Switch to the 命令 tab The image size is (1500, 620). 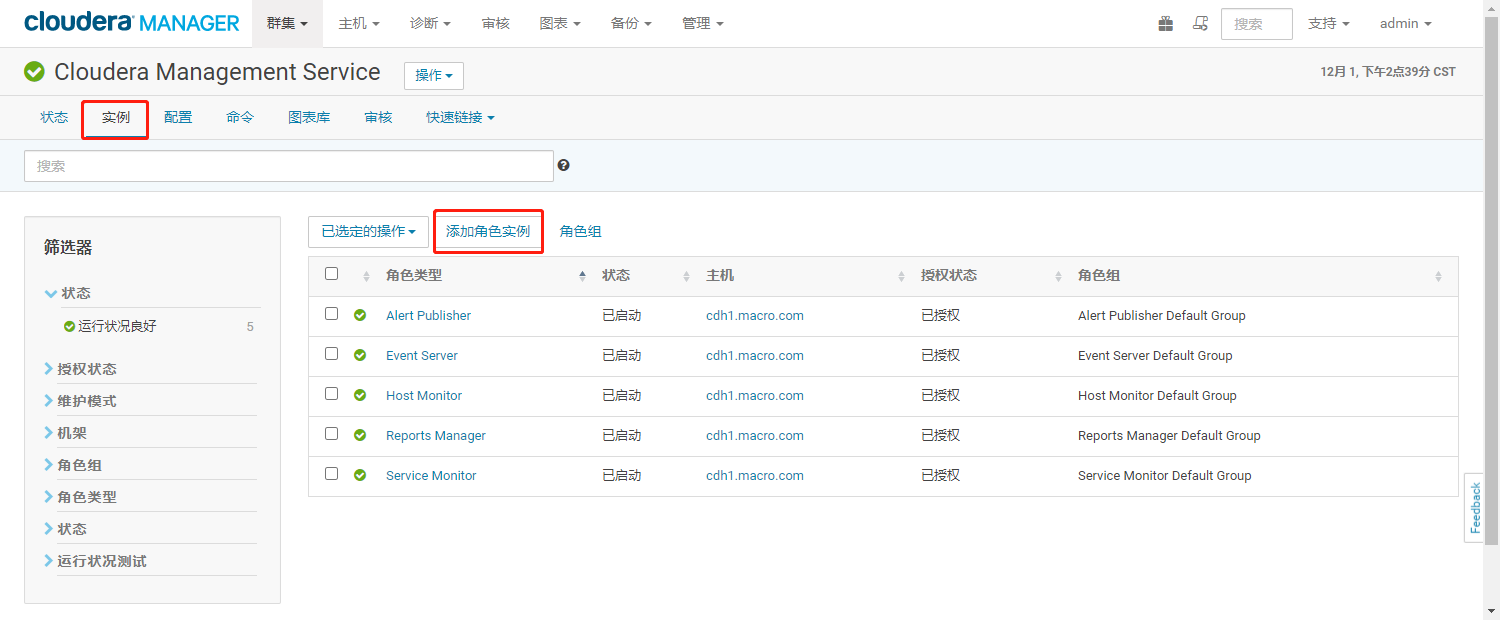click(x=240, y=117)
